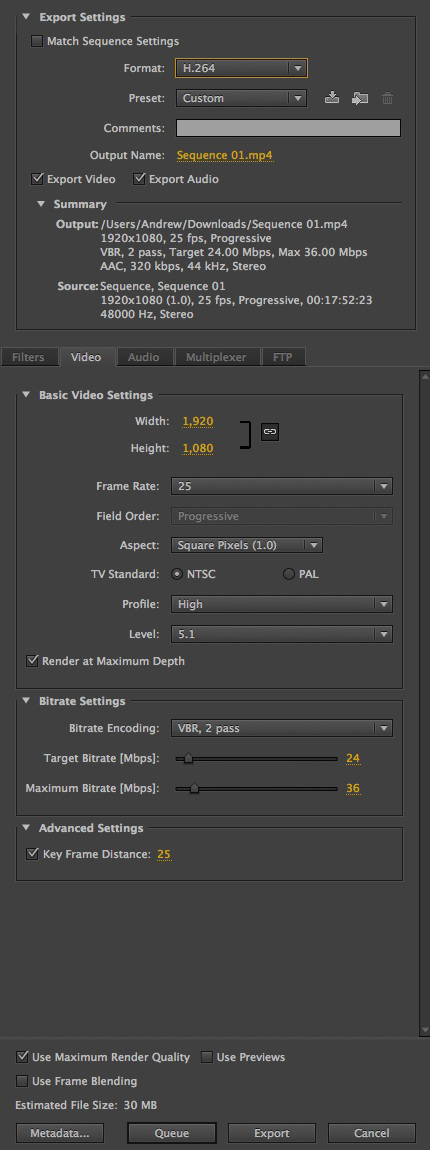The width and height of the screenshot is (430, 1150).
Task: Open the Format H.264 dropdown
Action: pos(241,68)
